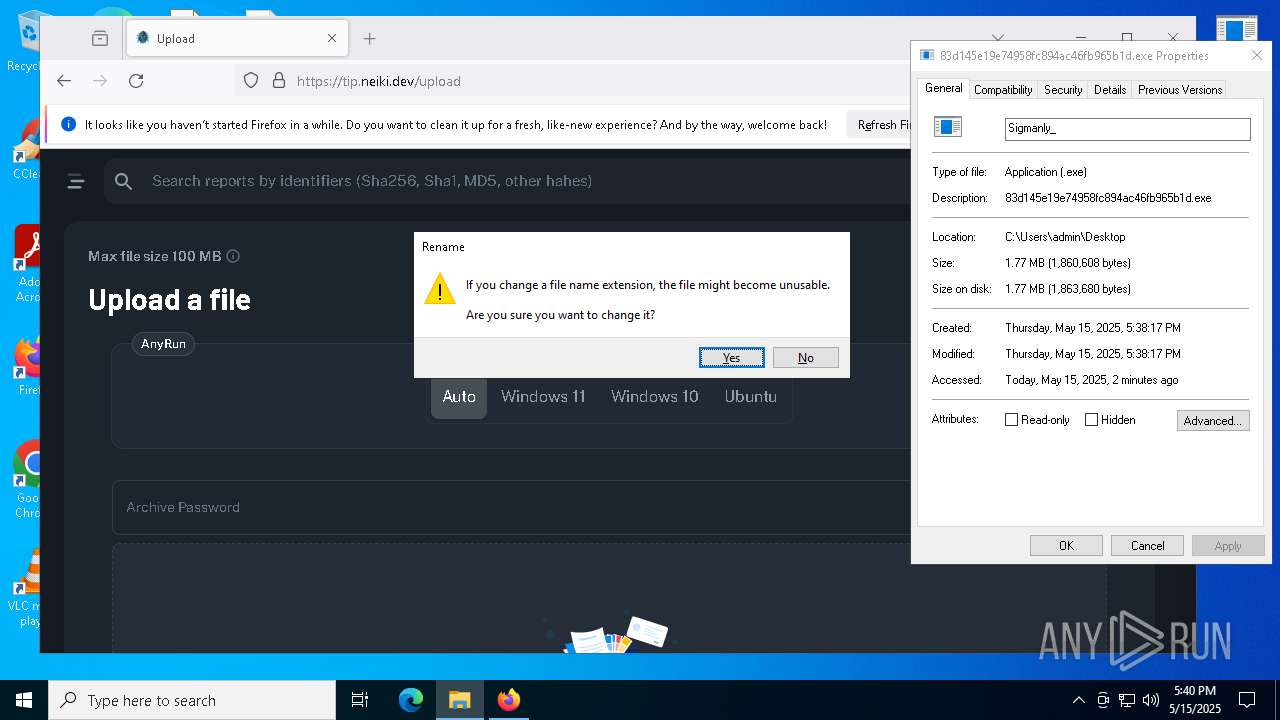This screenshot has height=720, width=1280.
Task: Toggle the Hidden attribute checkbox
Action: pyautogui.click(x=1091, y=420)
